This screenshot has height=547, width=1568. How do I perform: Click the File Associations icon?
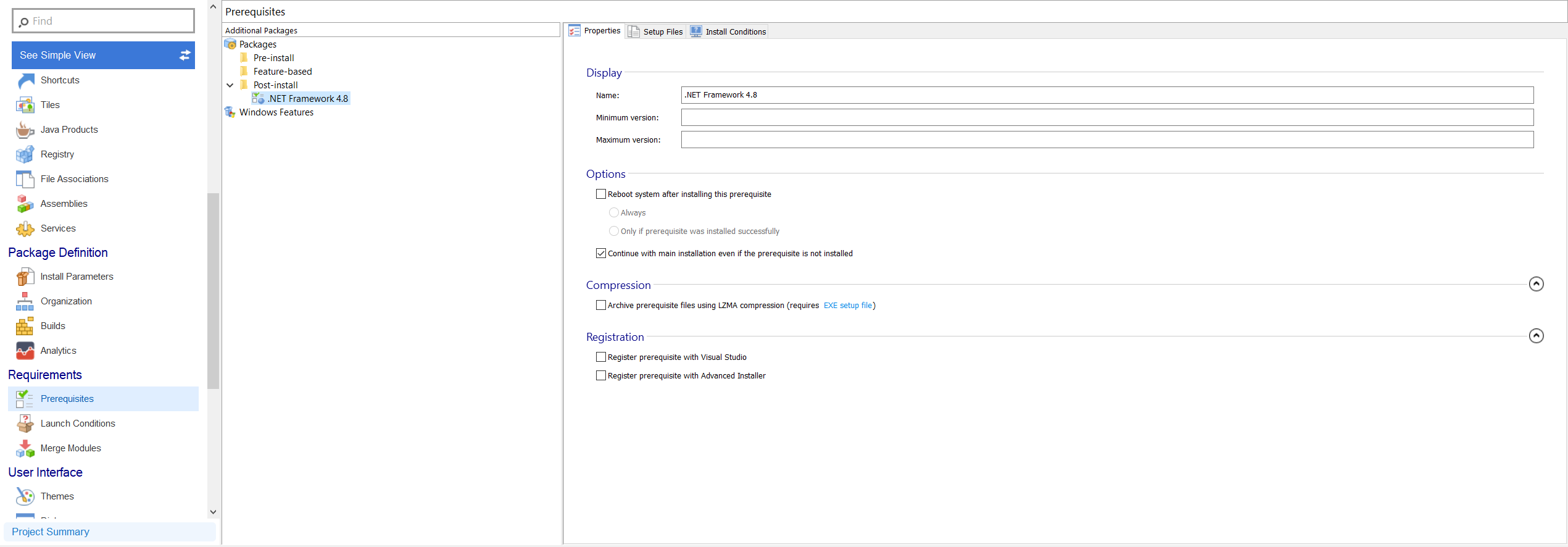(25, 180)
